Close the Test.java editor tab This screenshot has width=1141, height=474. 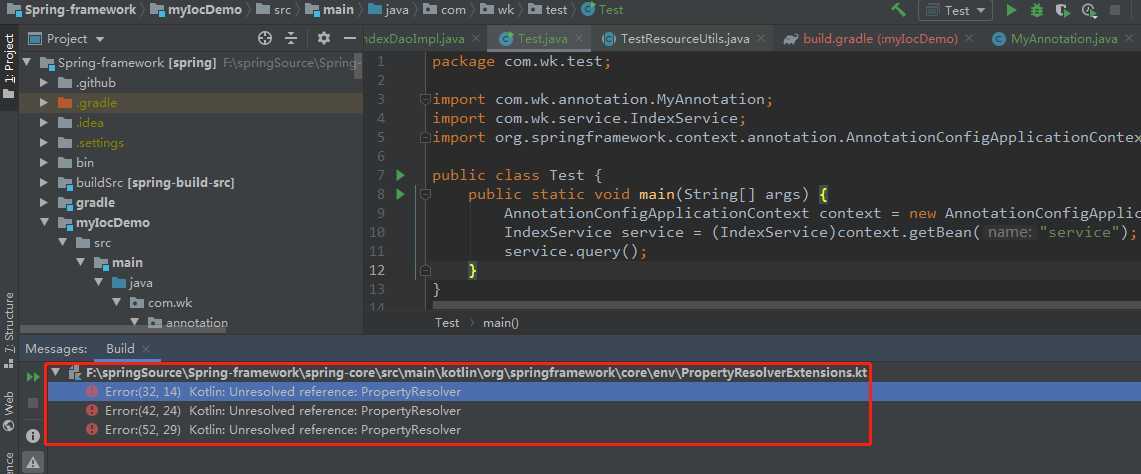pyautogui.click(x=581, y=39)
